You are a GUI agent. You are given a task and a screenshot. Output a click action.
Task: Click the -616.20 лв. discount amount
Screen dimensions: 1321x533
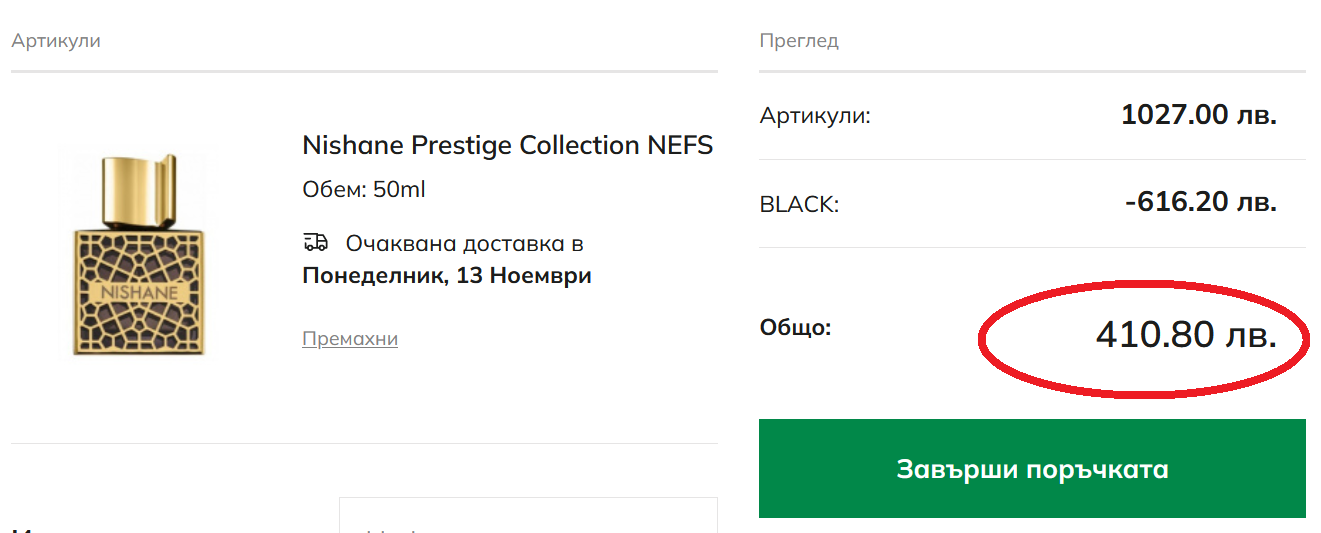[x=1200, y=203]
